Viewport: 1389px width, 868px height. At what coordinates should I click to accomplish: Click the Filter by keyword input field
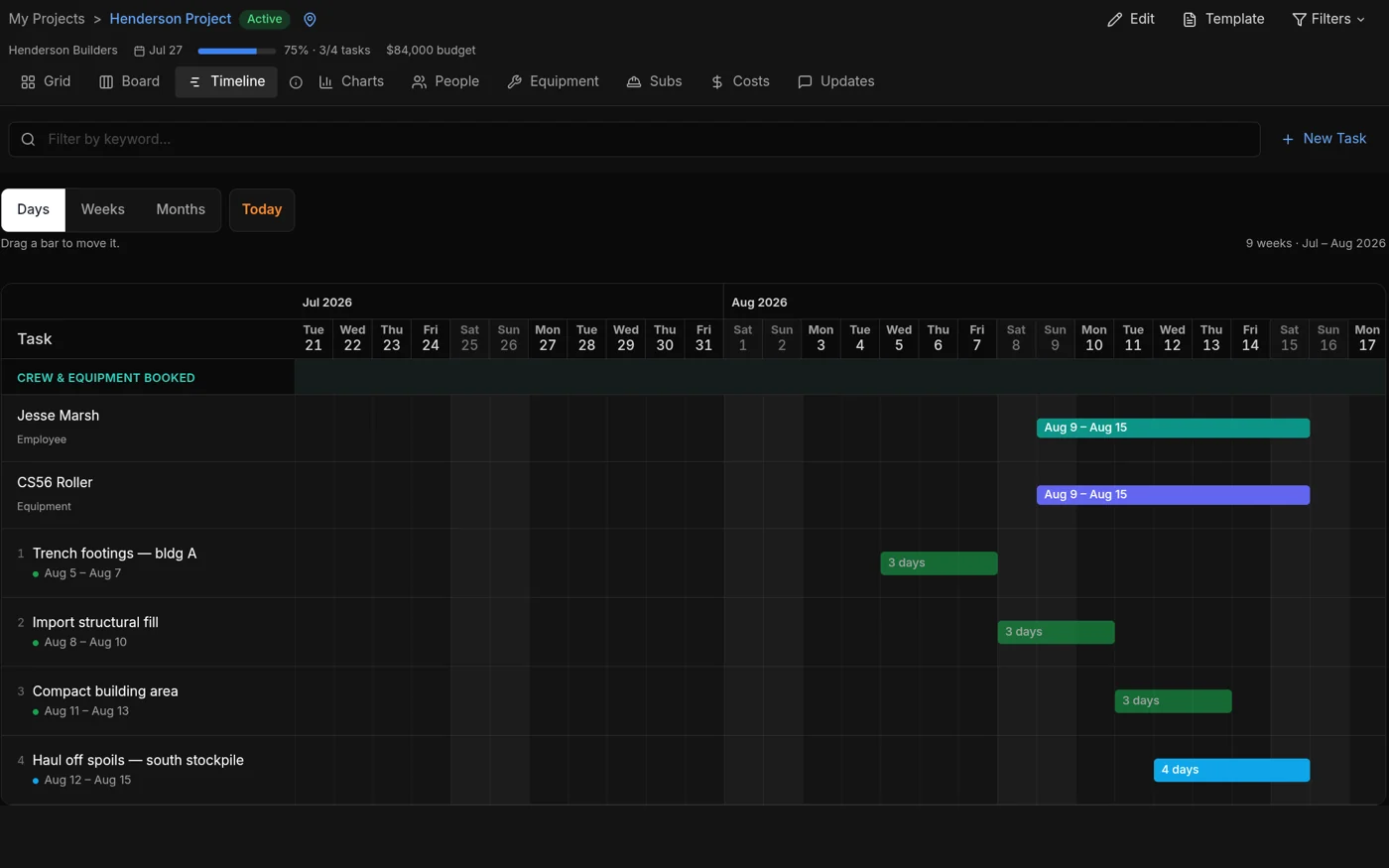[x=634, y=139]
